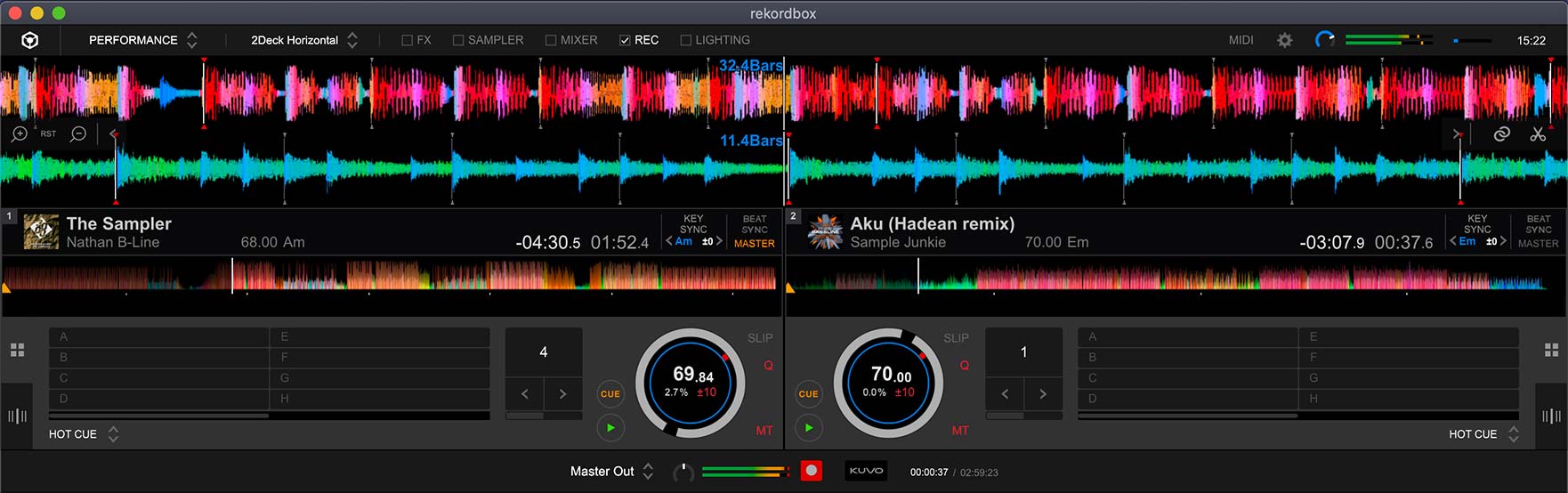Enable the FX panel checkbox
The height and width of the screenshot is (493, 1568).
click(x=408, y=40)
